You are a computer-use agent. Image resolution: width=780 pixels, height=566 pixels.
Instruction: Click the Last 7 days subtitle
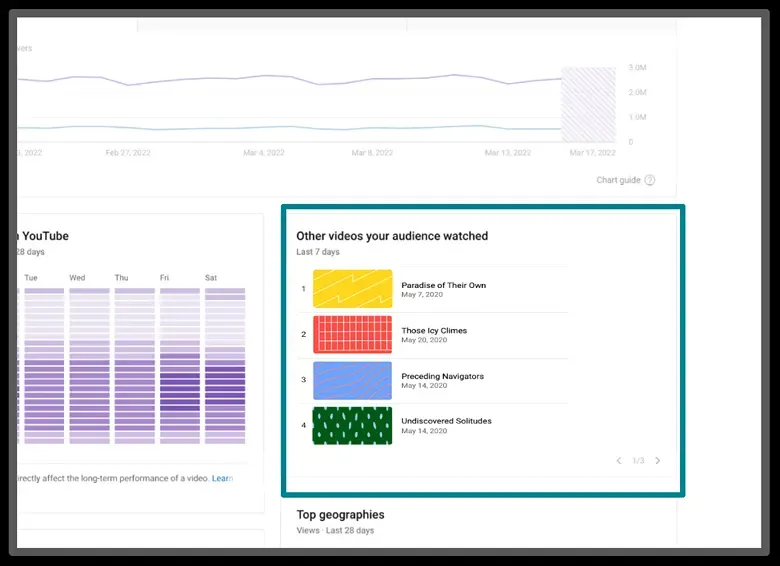pyautogui.click(x=318, y=252)
